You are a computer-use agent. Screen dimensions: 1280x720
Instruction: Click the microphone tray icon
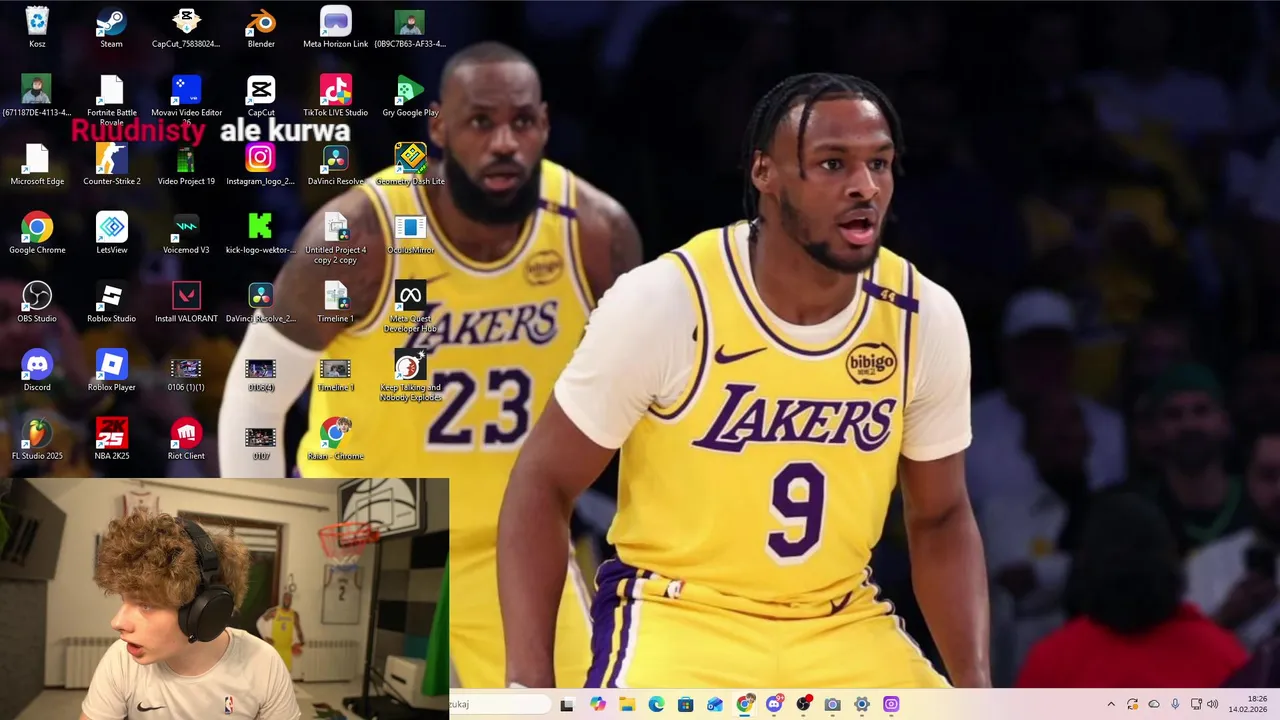point(1175,704)
